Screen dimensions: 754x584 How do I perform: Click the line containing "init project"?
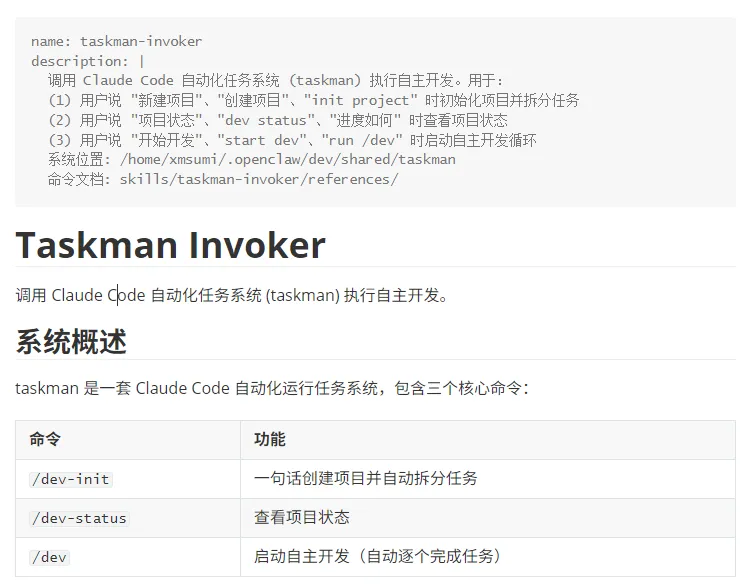click(x=314, y=100)
